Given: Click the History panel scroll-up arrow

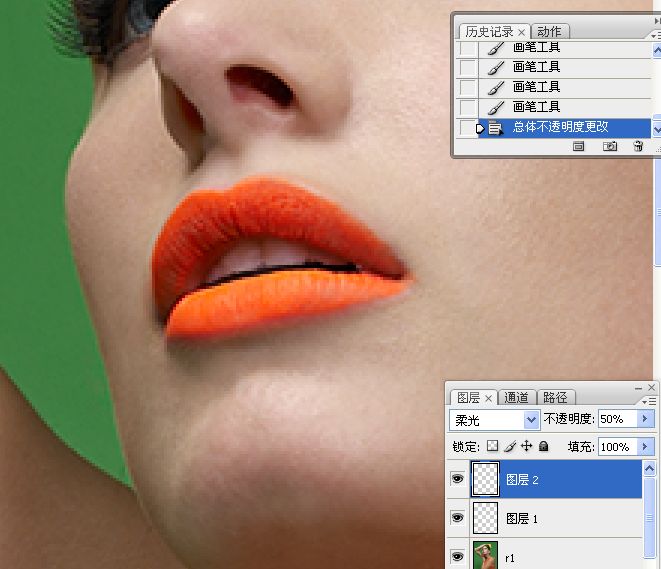Looking at the screenshot, I should pos(657,51).
